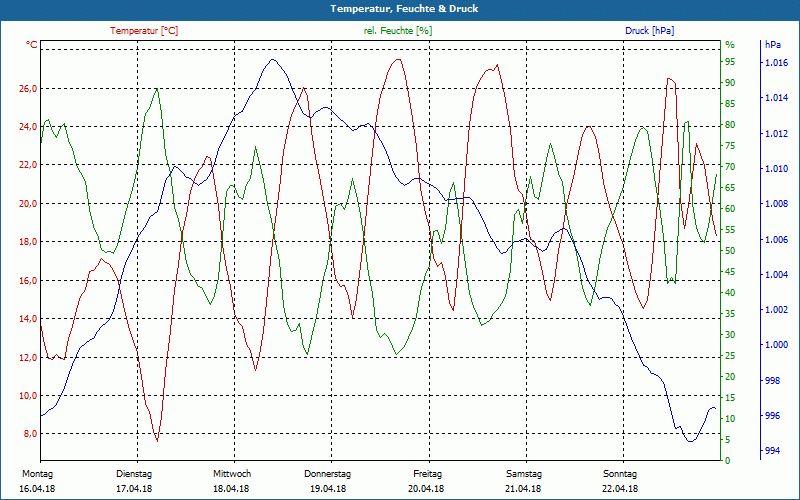Select the red 'Temperatur [°C]' legend label
This screenshot has height=500, width=800.
tap(144, 31)
